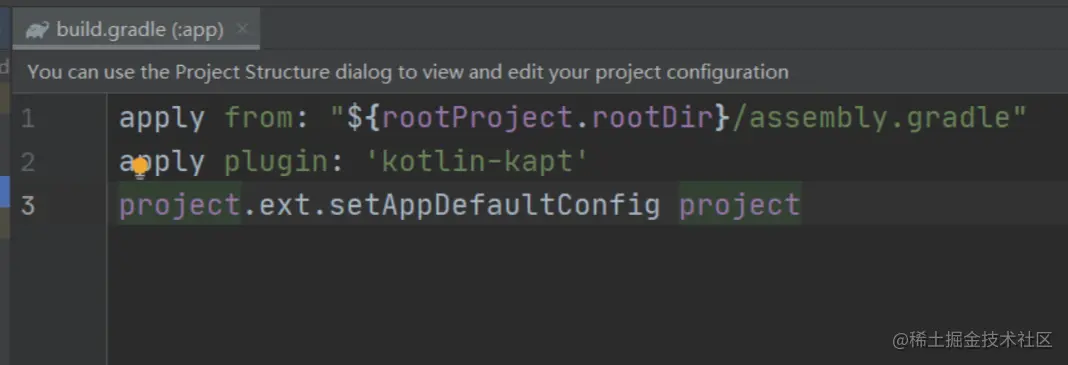Place cursor on 'apply' in line 1
The image size is (1068, 365).
click(x=162, y=119)
